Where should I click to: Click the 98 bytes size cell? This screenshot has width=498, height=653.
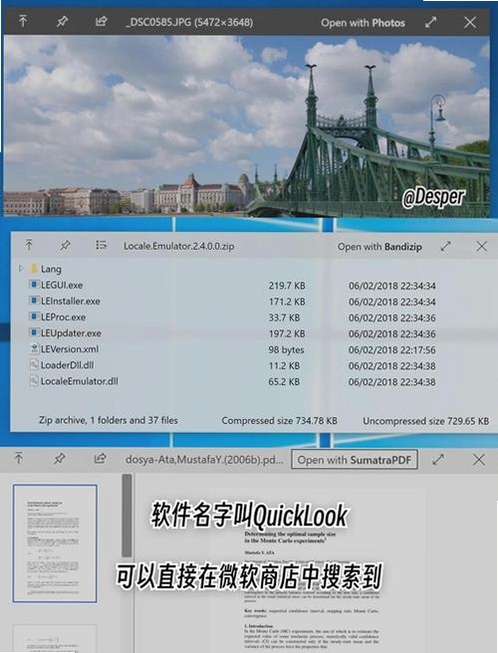pyautogui.click(x=286, y=350)
